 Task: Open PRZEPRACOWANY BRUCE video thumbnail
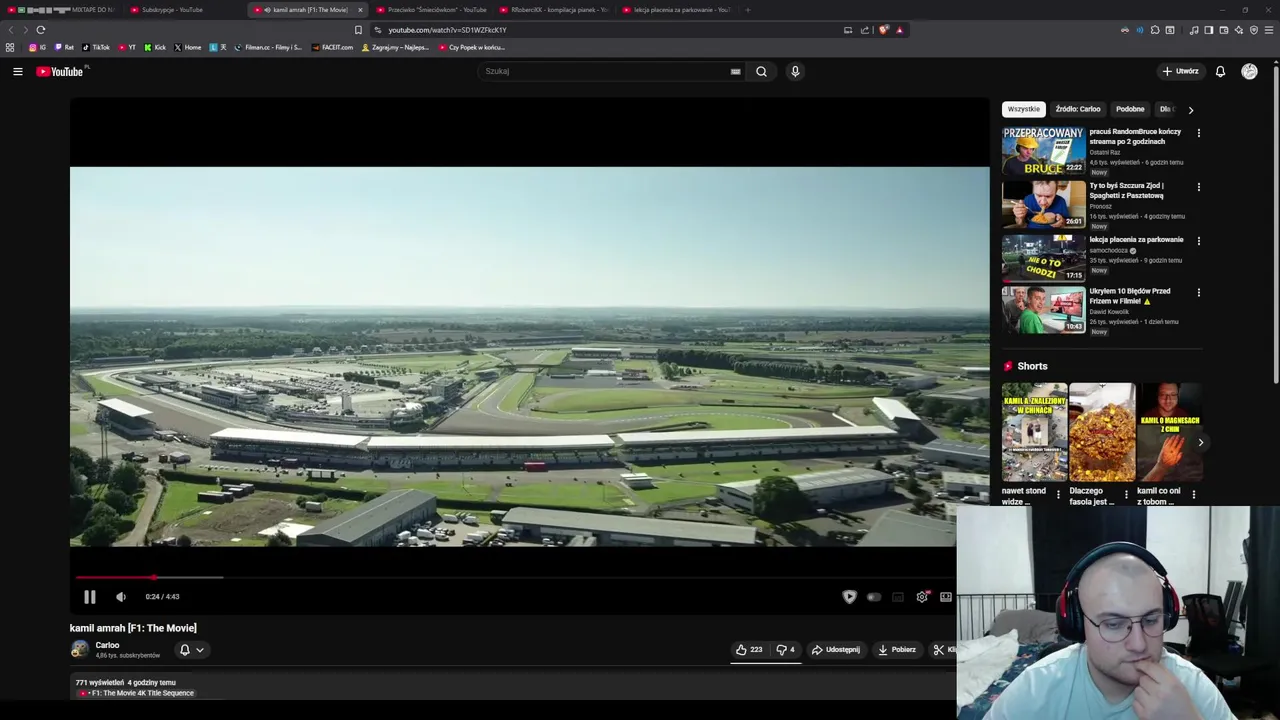1043,150
